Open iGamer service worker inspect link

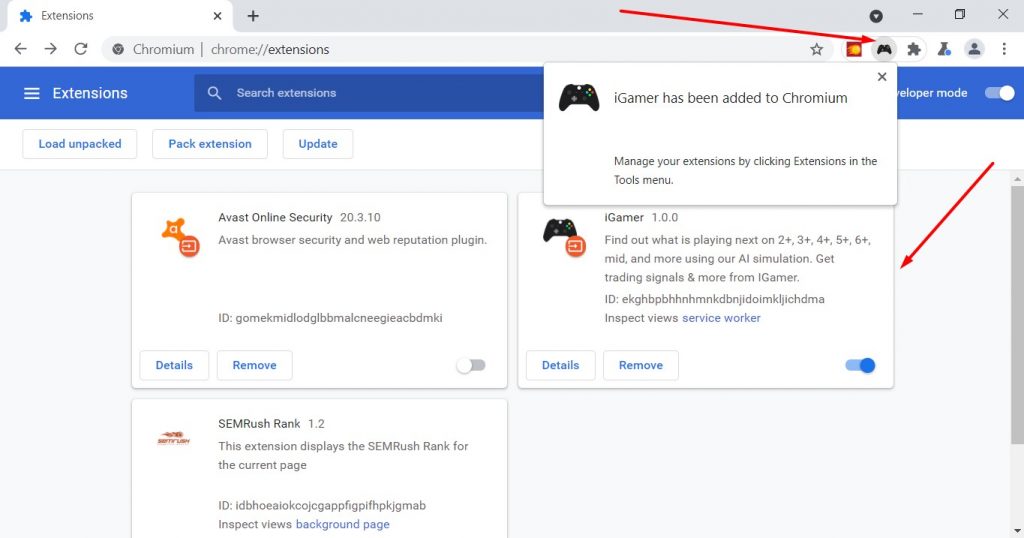pyautogui.click(x=721, y=318)
